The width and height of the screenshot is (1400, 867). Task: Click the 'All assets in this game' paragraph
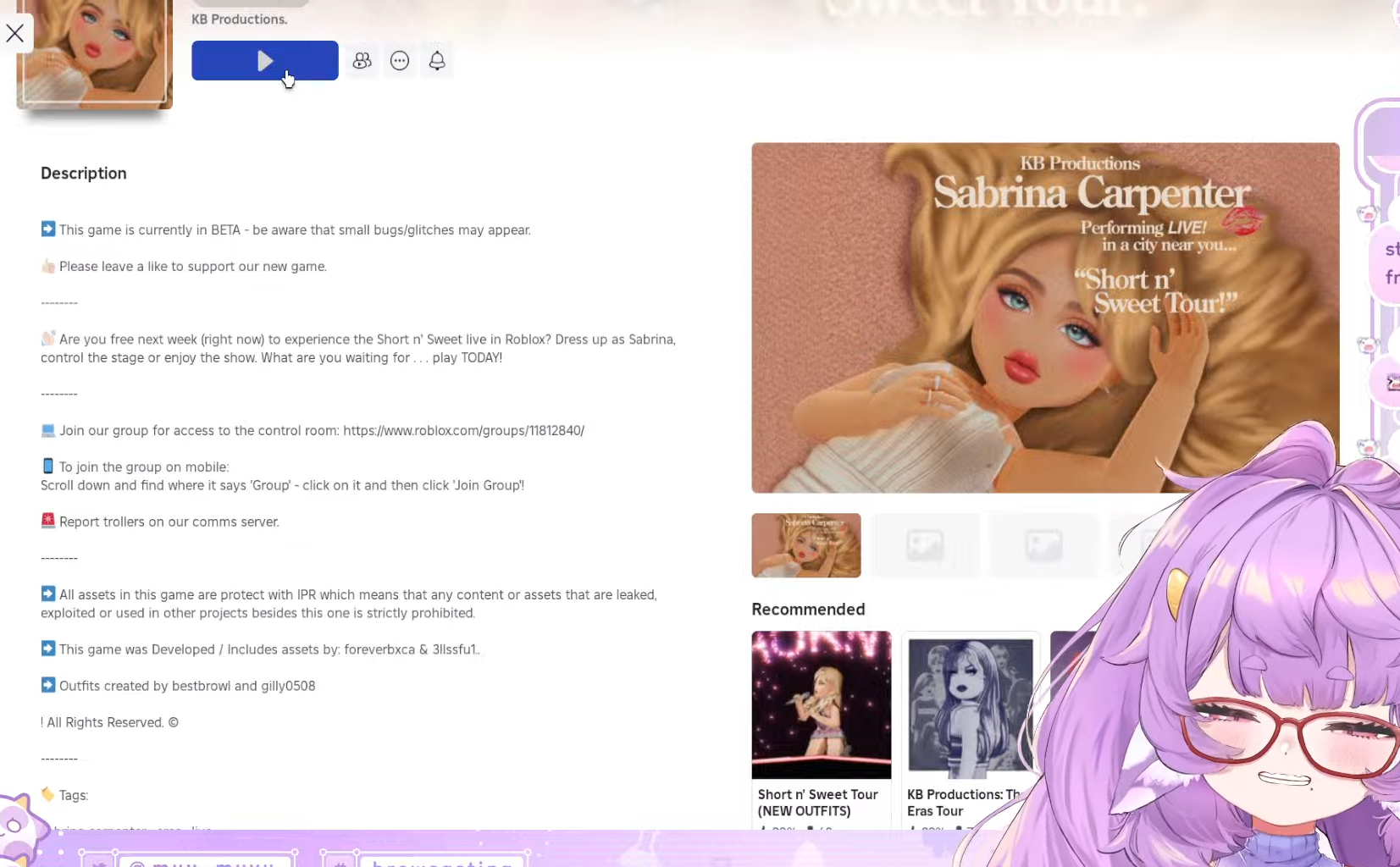[349, 604]
